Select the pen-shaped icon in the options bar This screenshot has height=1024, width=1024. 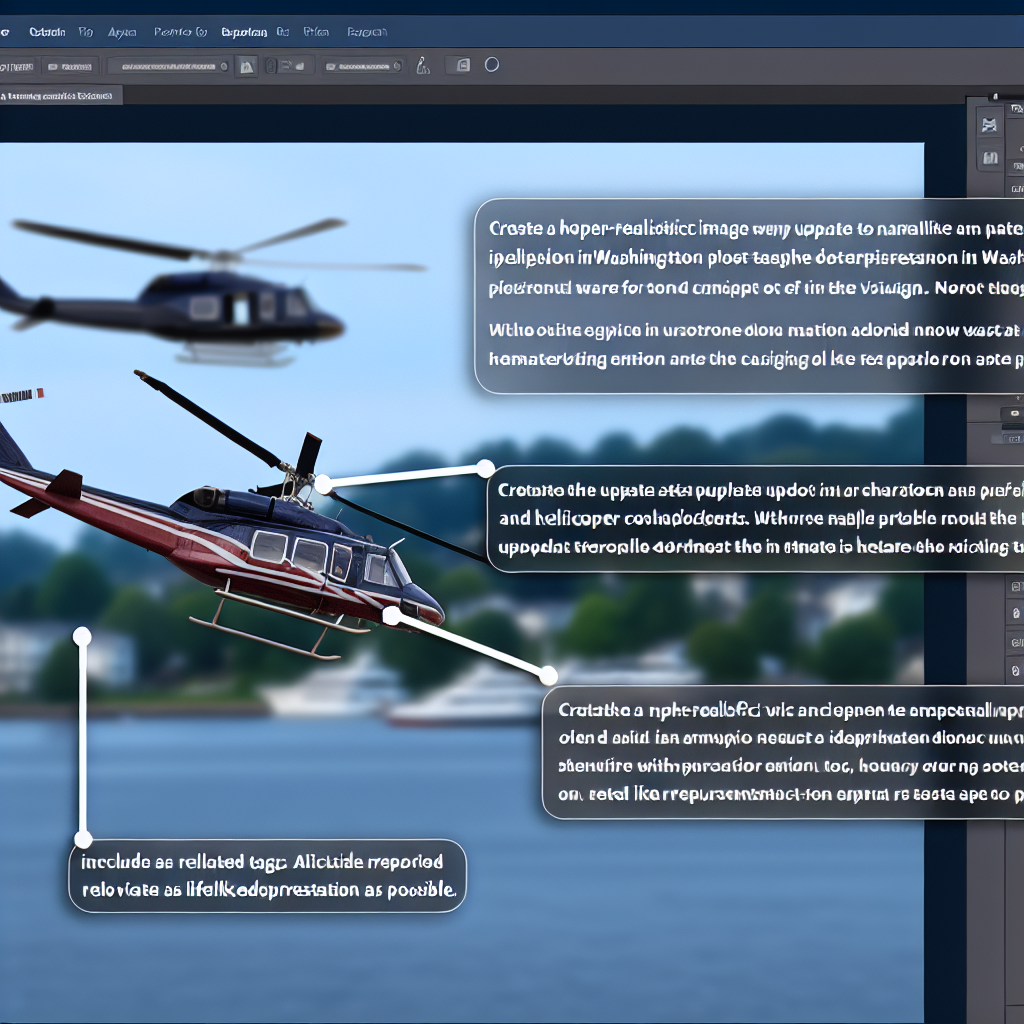(x=422, y=66)
